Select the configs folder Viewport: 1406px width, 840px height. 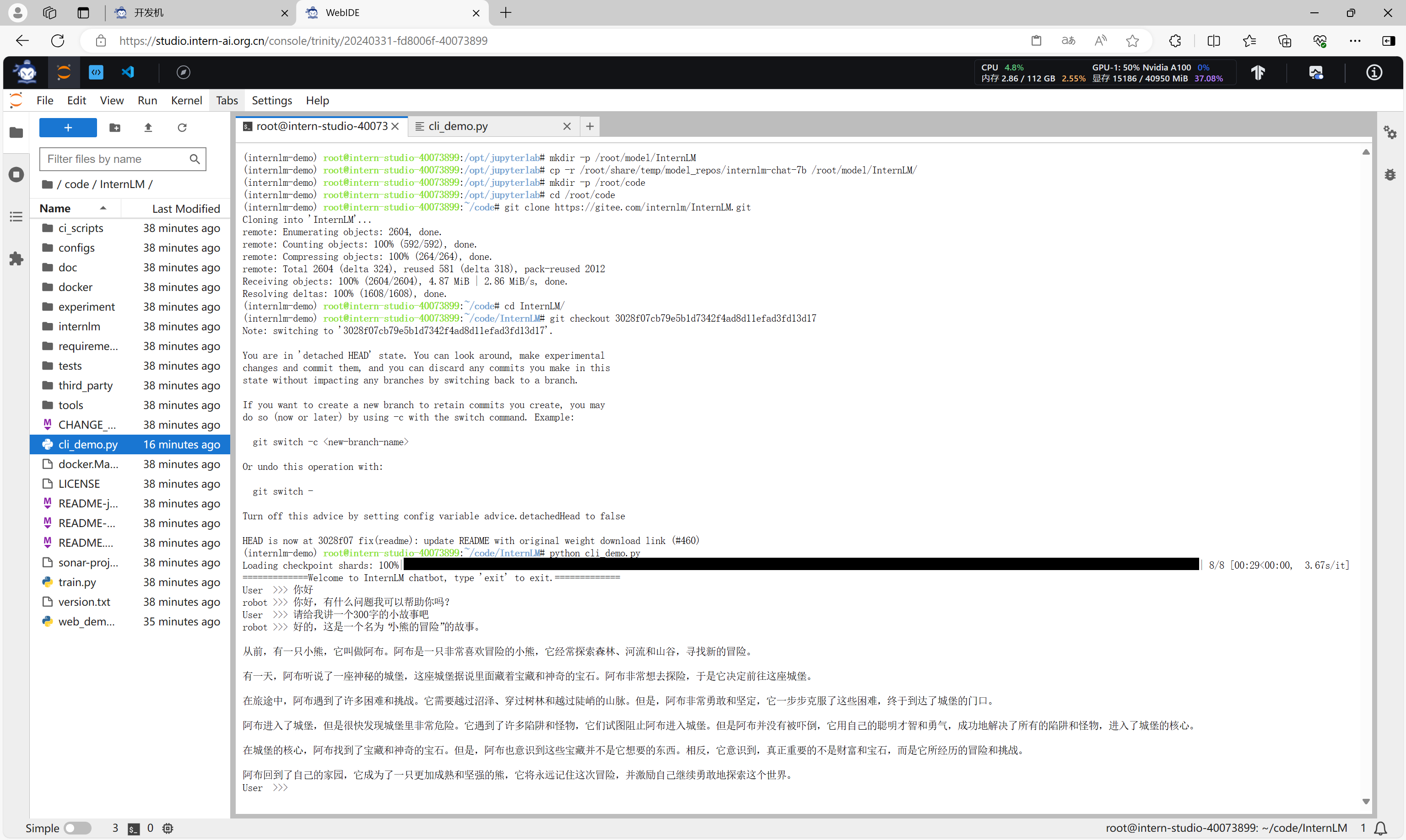[x=130, y=248]
